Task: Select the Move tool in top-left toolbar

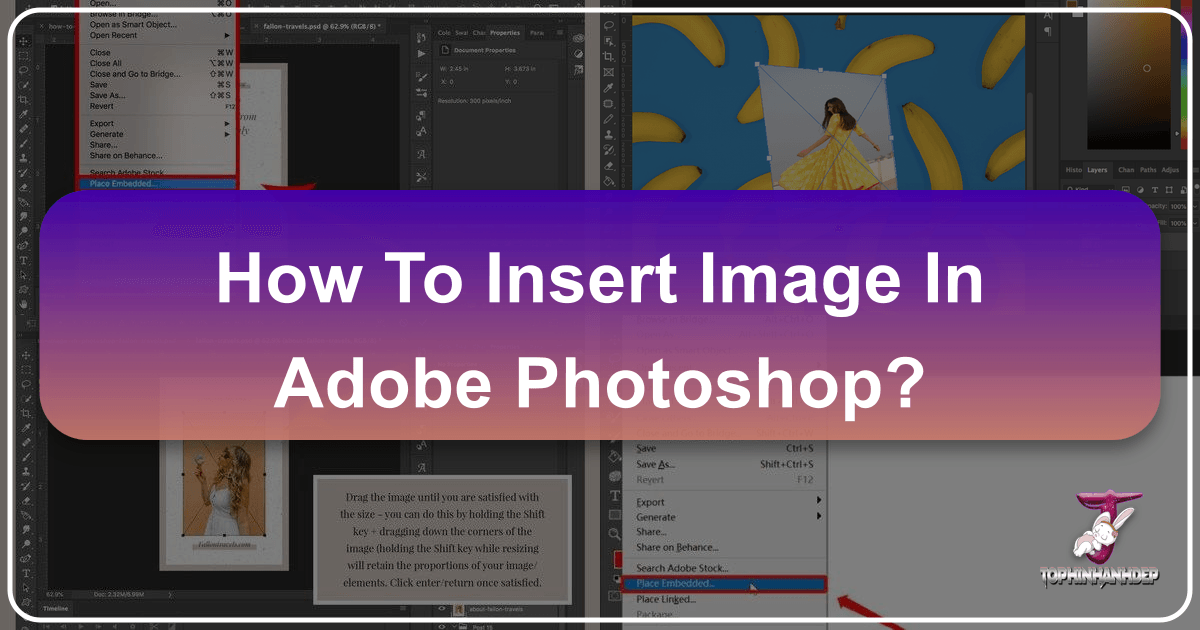Action: 24,41
